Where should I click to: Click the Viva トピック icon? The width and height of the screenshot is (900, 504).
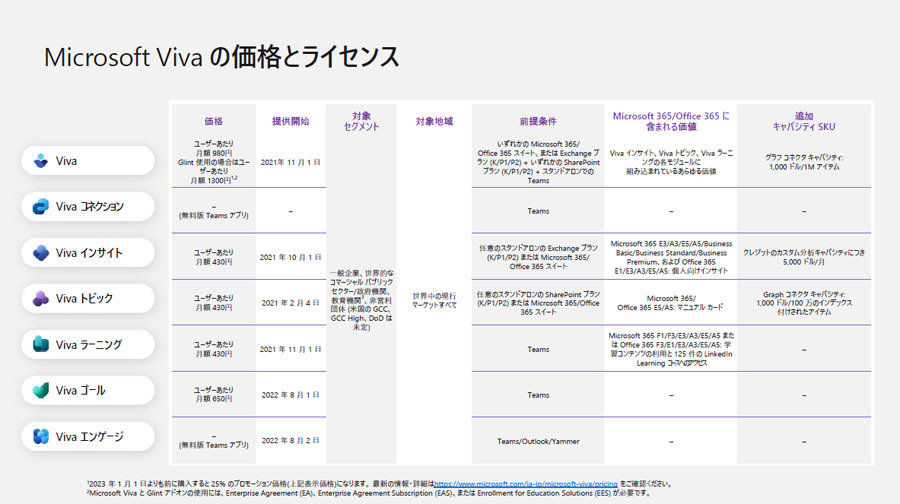pyautogui.click(x=41, y=298)
